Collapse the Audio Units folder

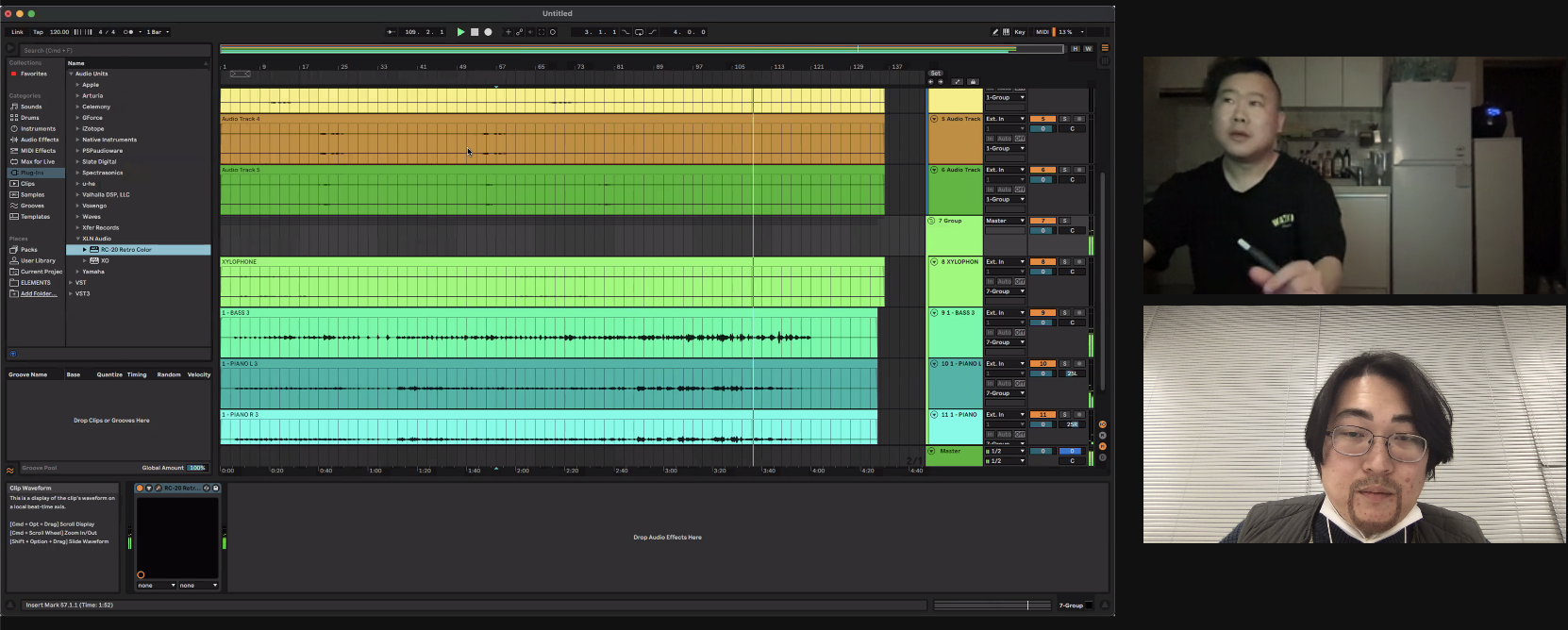coord(71,74)
